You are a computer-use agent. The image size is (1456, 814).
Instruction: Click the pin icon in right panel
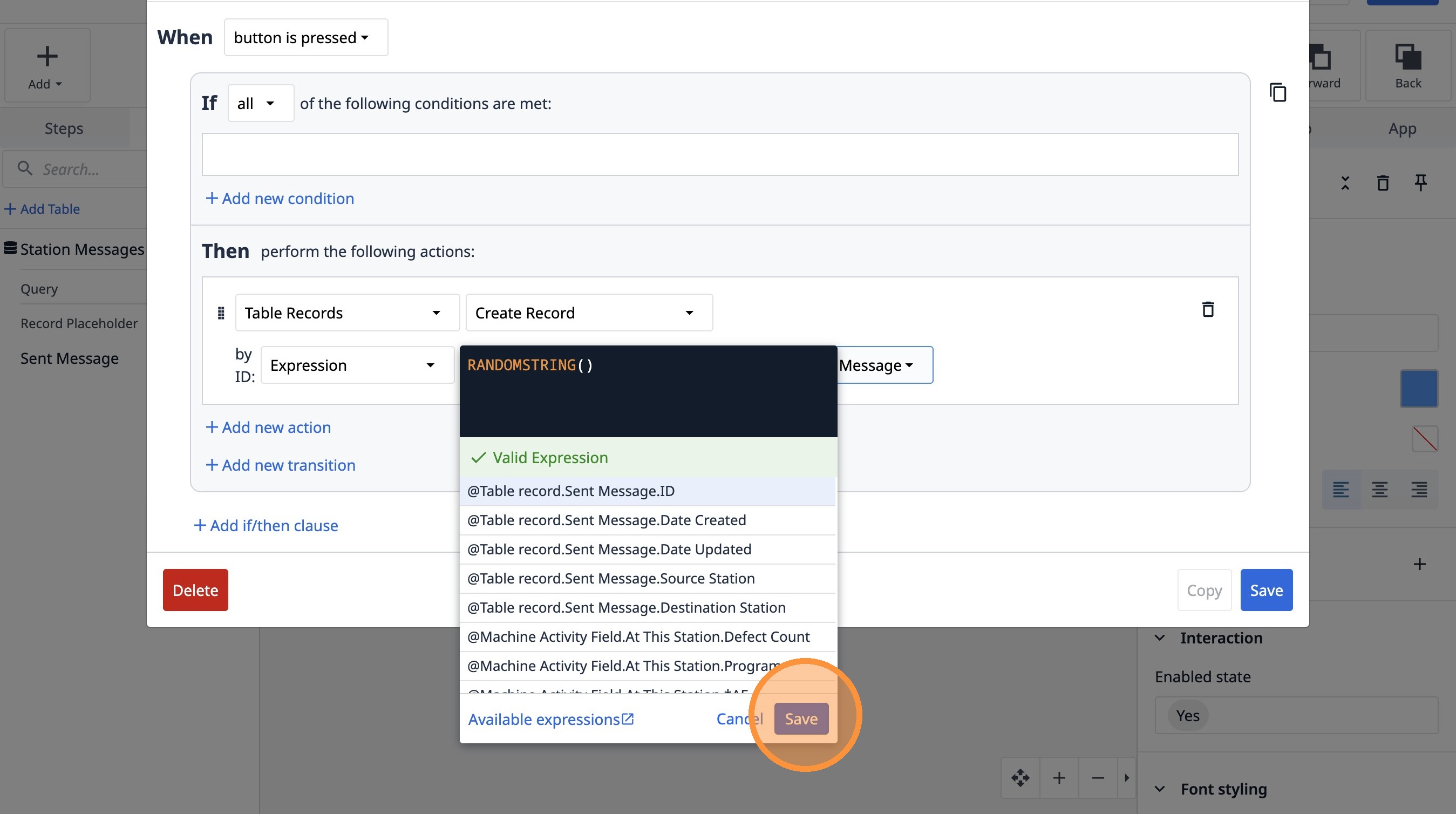[1420, 182]
